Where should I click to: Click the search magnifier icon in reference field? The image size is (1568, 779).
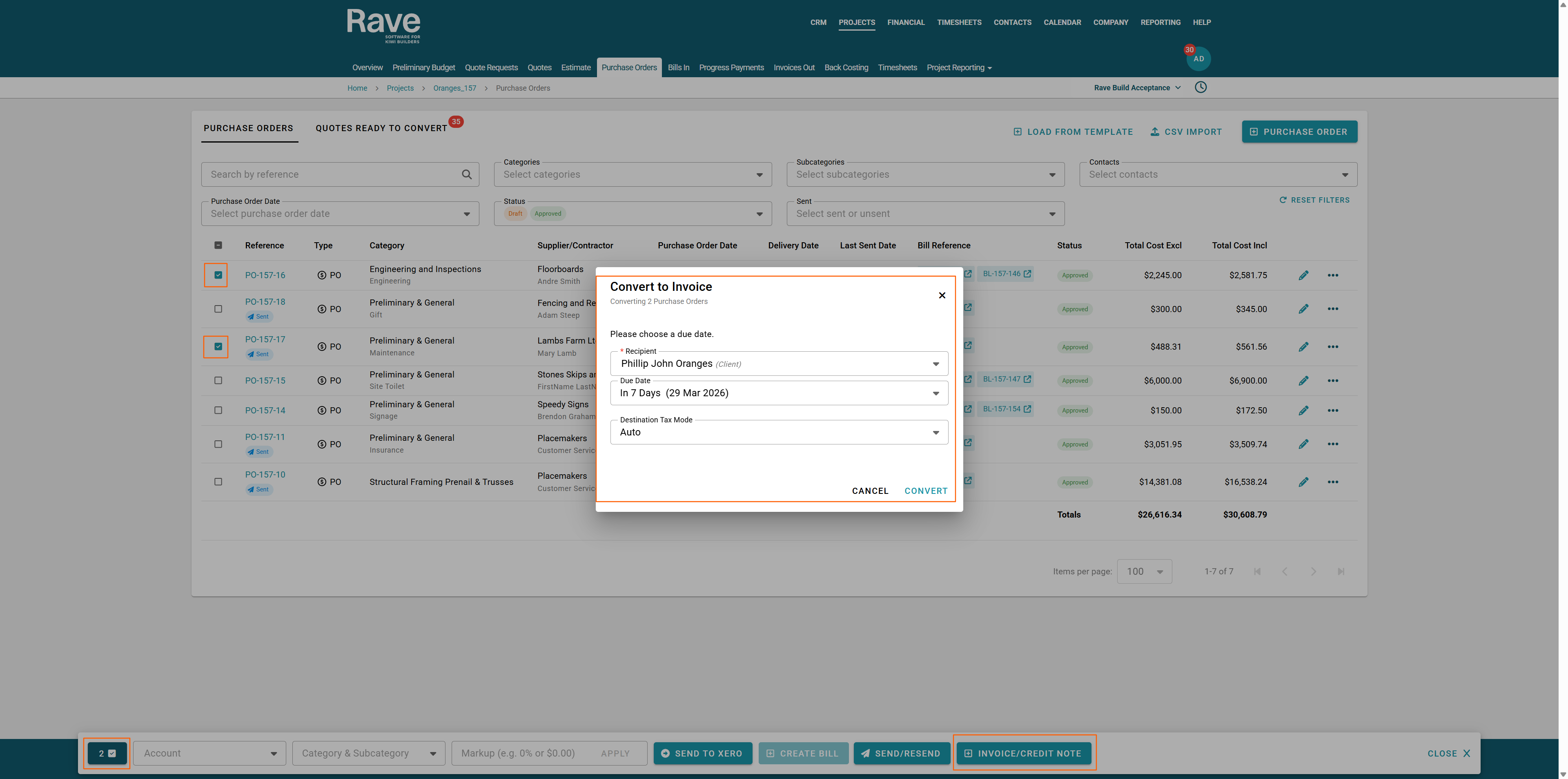(466, 174)
